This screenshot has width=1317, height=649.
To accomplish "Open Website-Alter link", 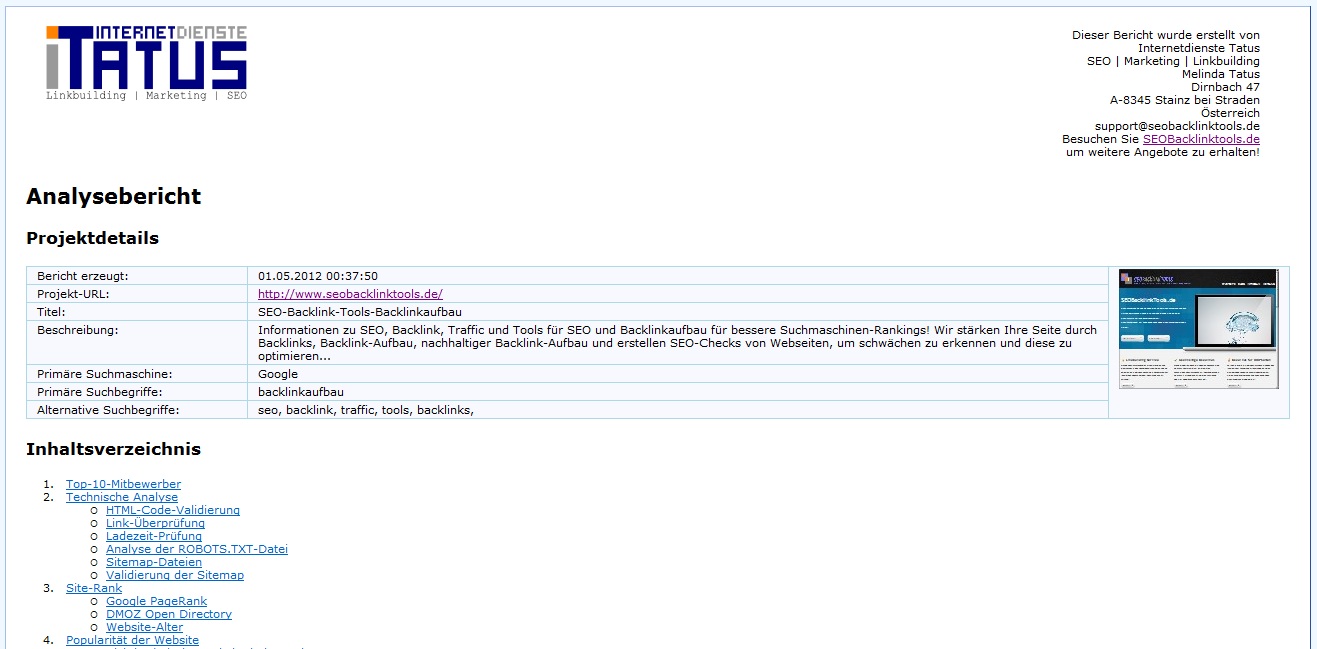I will (144, 627).
